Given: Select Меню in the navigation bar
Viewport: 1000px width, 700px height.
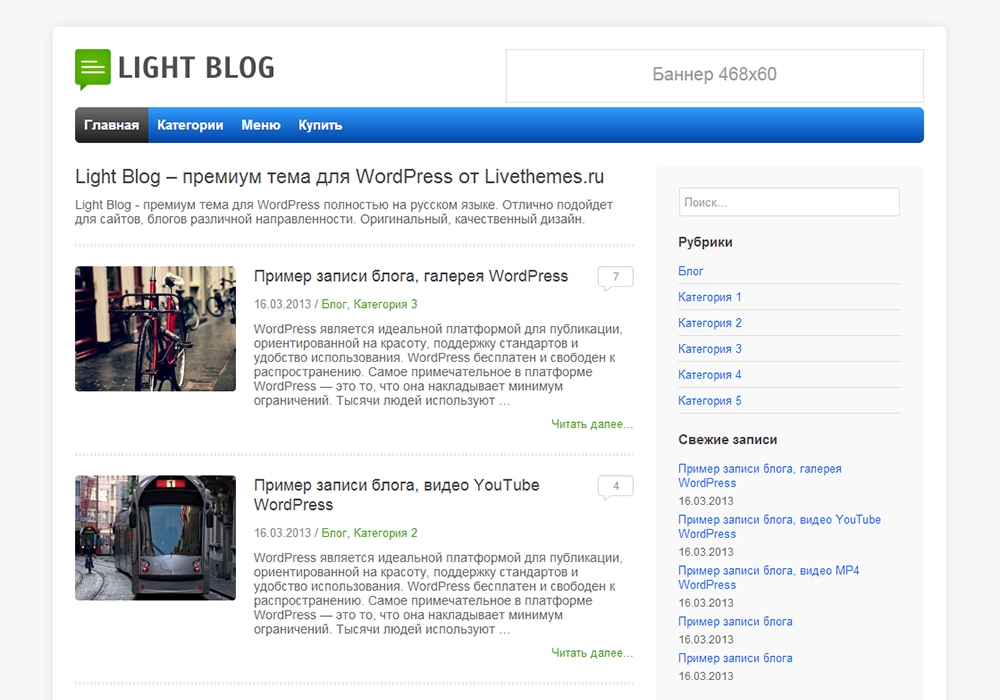Looking at the screenshot, I should click(x=261, y=125).
